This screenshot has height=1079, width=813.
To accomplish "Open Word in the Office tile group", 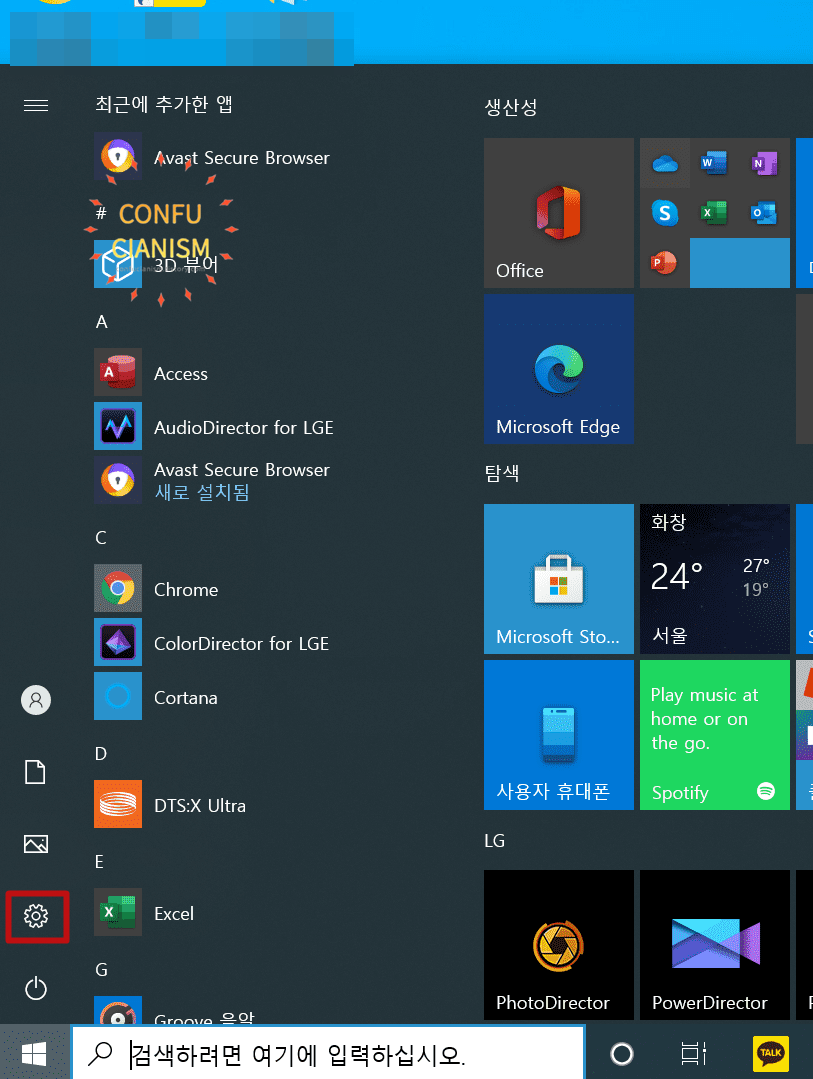I will (x=715, y=163).
